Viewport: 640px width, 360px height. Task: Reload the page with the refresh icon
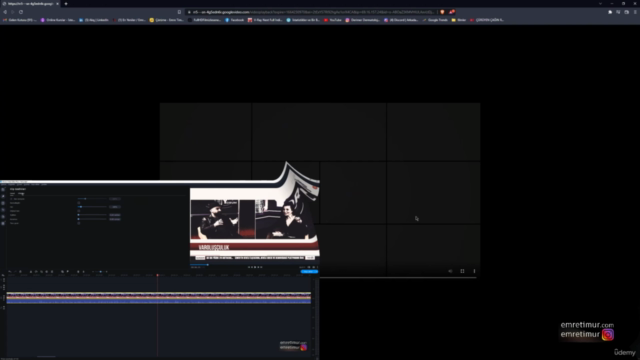pos(21,12)
